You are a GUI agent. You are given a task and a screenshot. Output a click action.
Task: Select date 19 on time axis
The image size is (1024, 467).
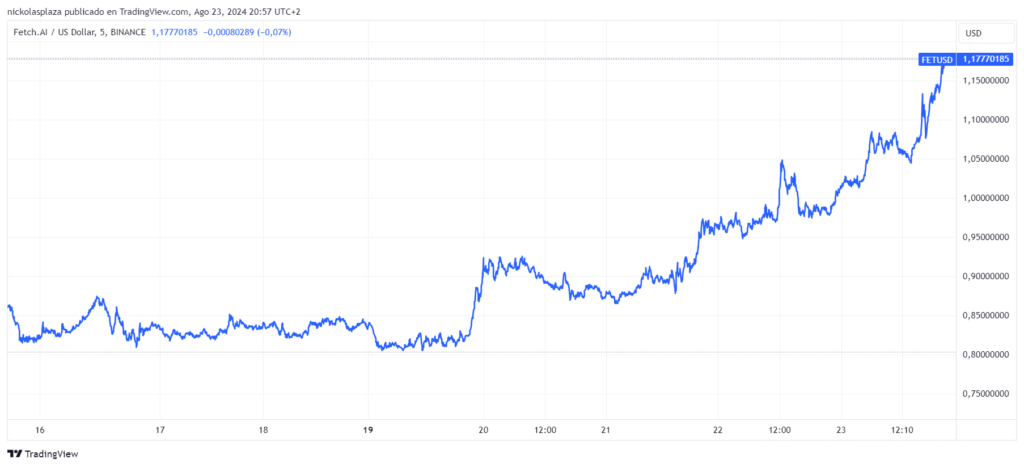coord(367,430)
